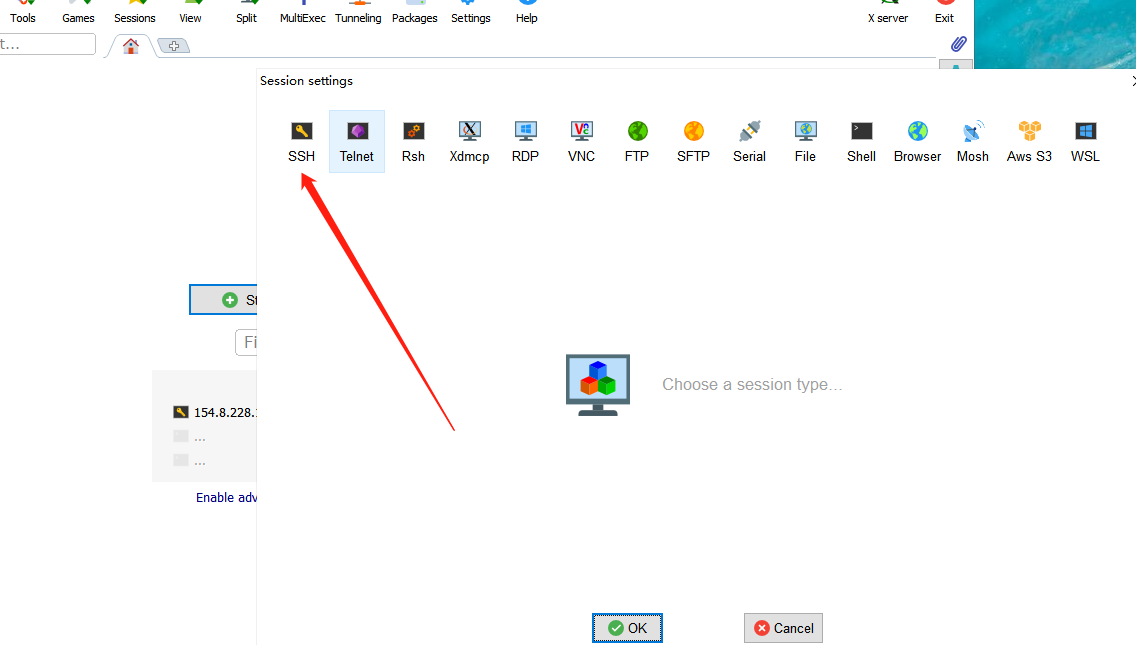Open a new tab with plus button
The height and width of the screenshot is (645, 1136).
(174, 46)
